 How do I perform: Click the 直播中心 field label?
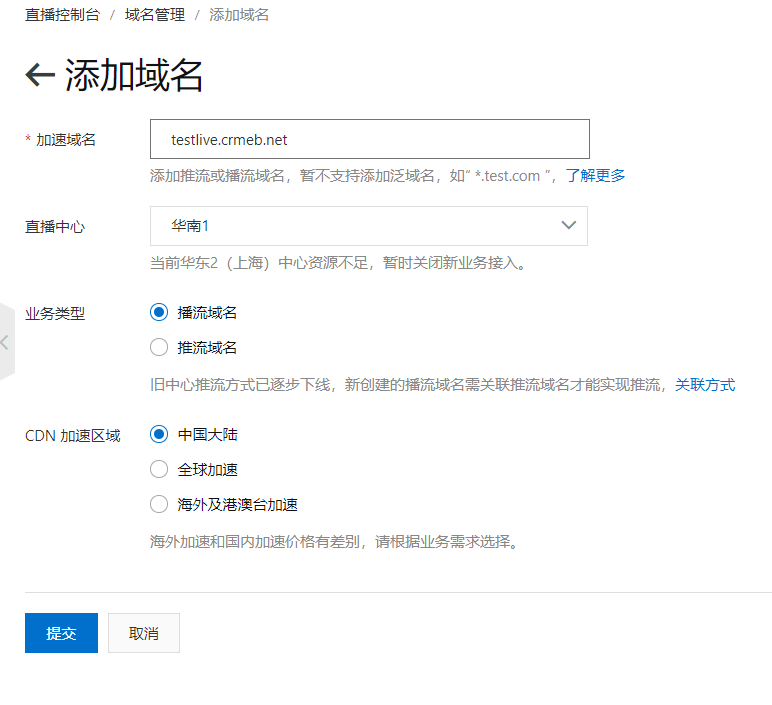coord(55,226)
